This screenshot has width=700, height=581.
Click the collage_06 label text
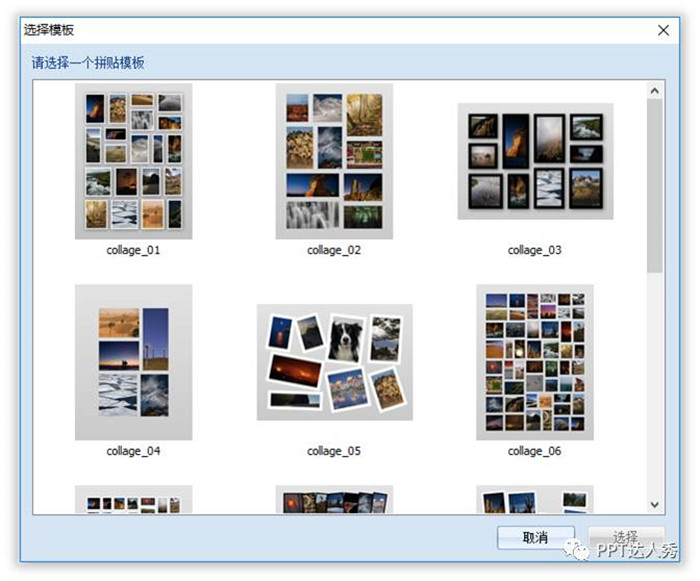tap(534, 451)
